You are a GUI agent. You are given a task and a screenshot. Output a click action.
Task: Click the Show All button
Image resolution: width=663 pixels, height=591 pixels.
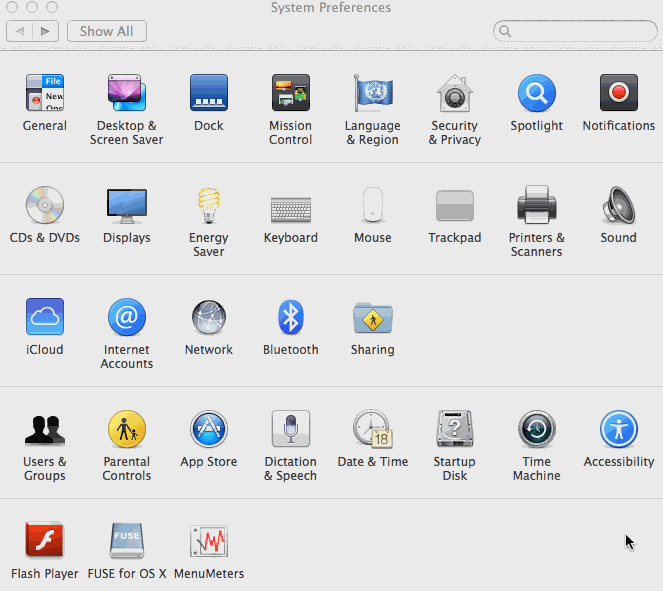click(x=107, y=31)
